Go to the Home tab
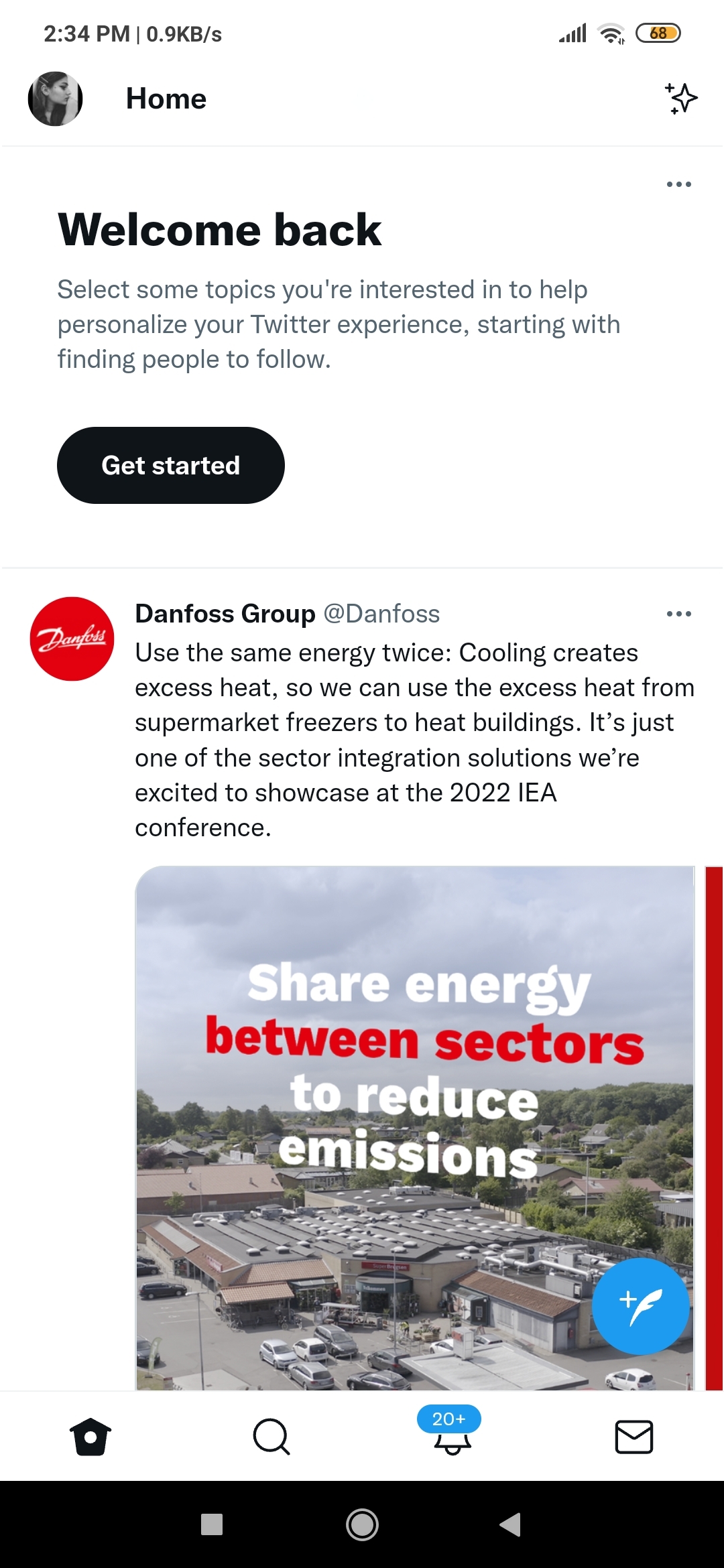Viewport: 724px width, 1568px height. (90, 1437)
